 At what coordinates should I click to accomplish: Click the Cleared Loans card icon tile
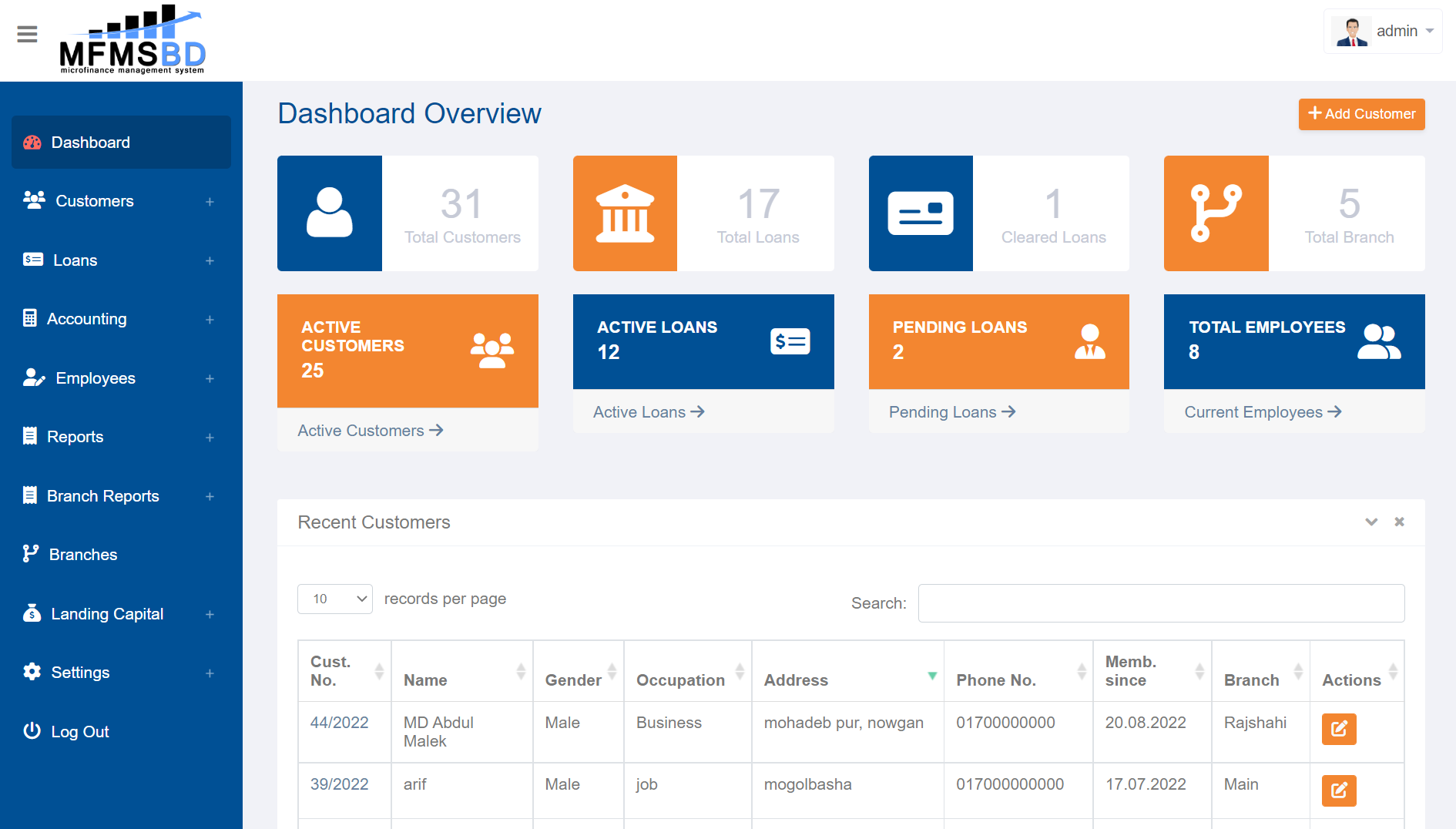coord(921,213)
